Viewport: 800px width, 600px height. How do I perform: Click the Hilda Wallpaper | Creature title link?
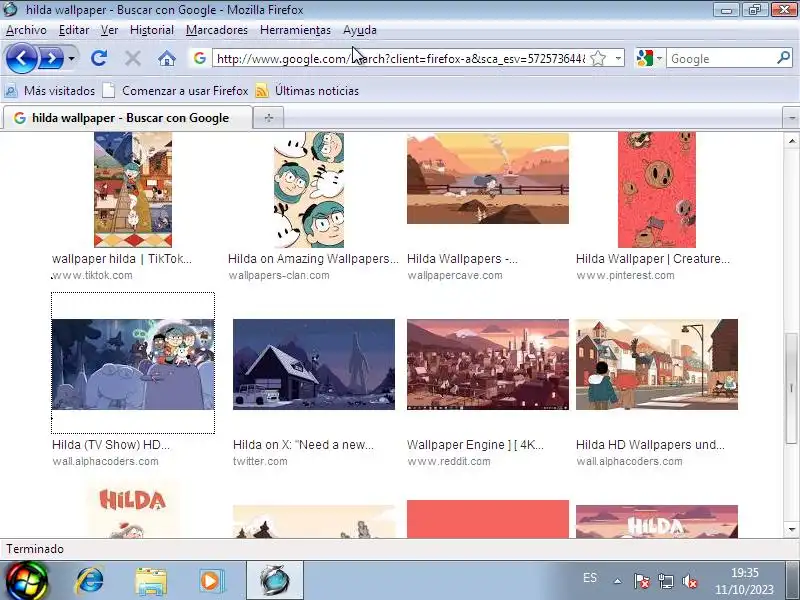coord(653,259)
